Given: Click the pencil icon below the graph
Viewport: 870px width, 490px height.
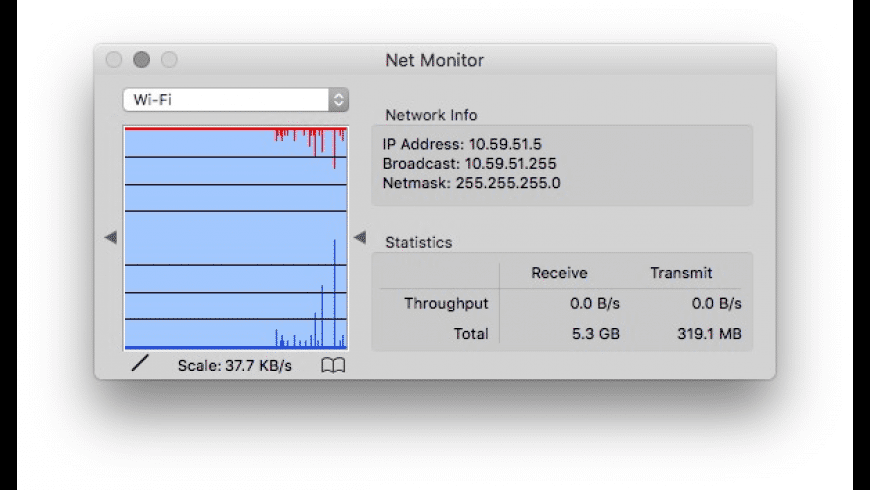Looking at the screenshot, I should click(139, 365).
